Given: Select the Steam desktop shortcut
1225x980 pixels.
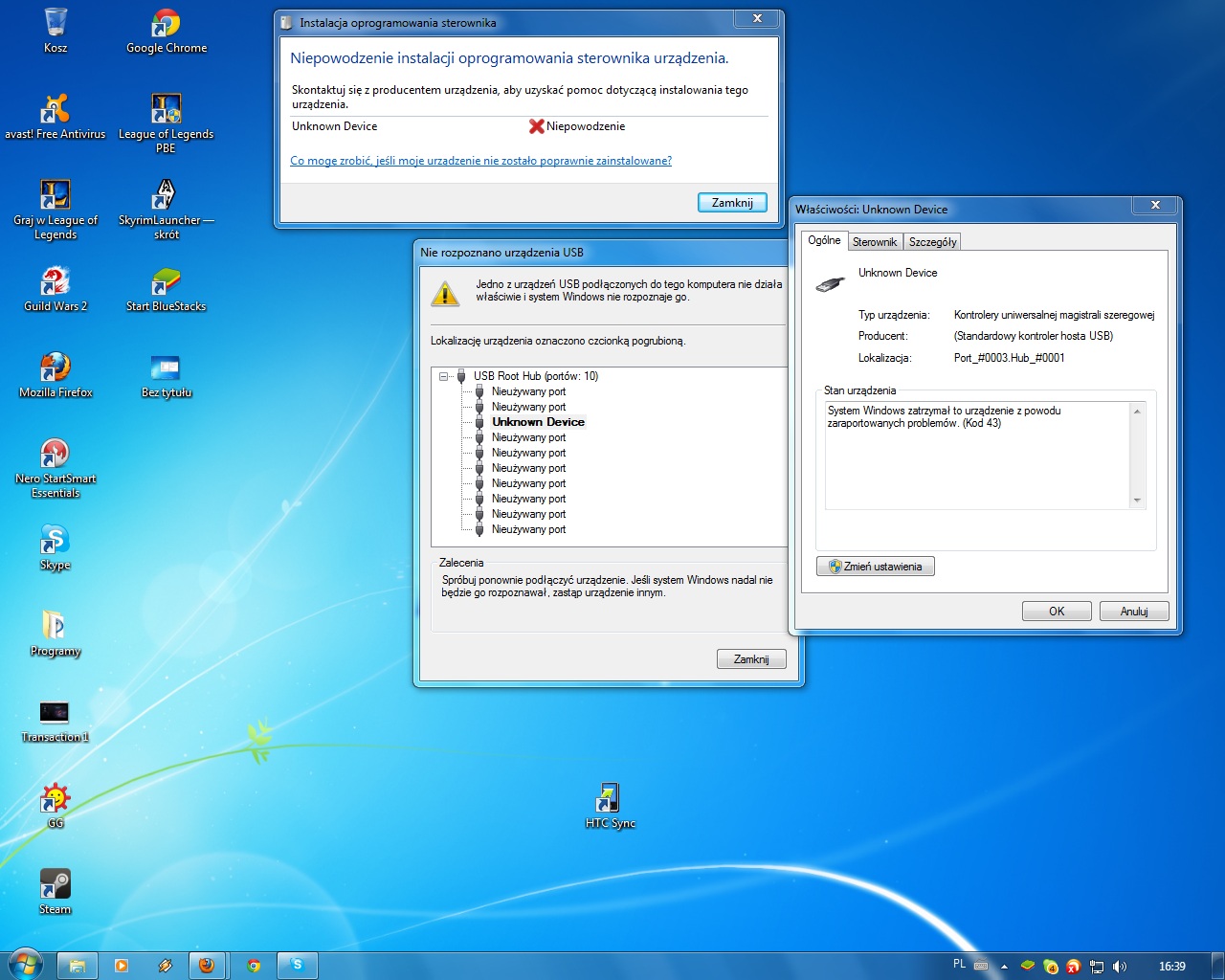Looking at the screenshot, I should [x=56, y=892].
